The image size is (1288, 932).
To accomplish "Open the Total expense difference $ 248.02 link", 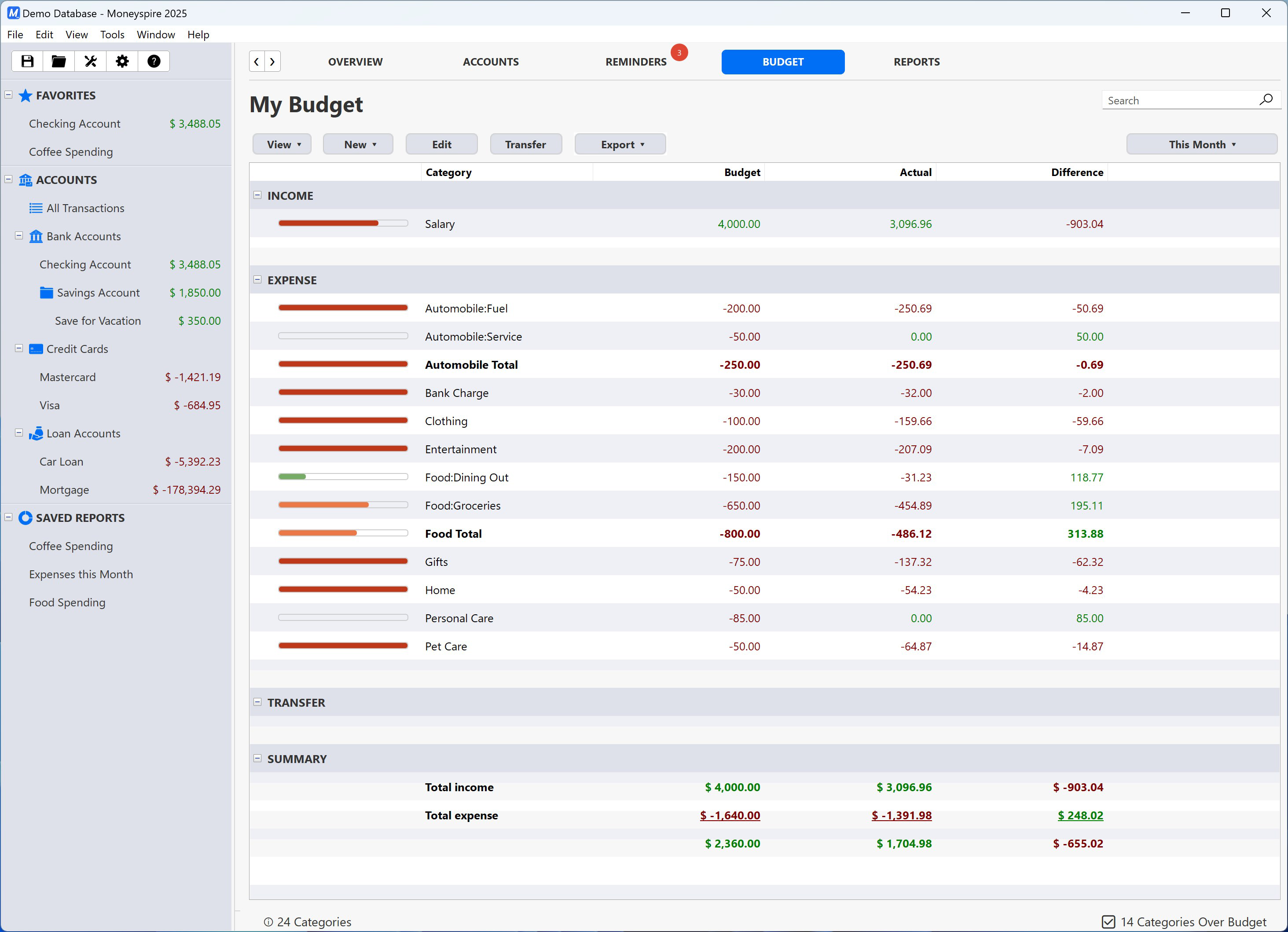I will tap(1080, 815).
